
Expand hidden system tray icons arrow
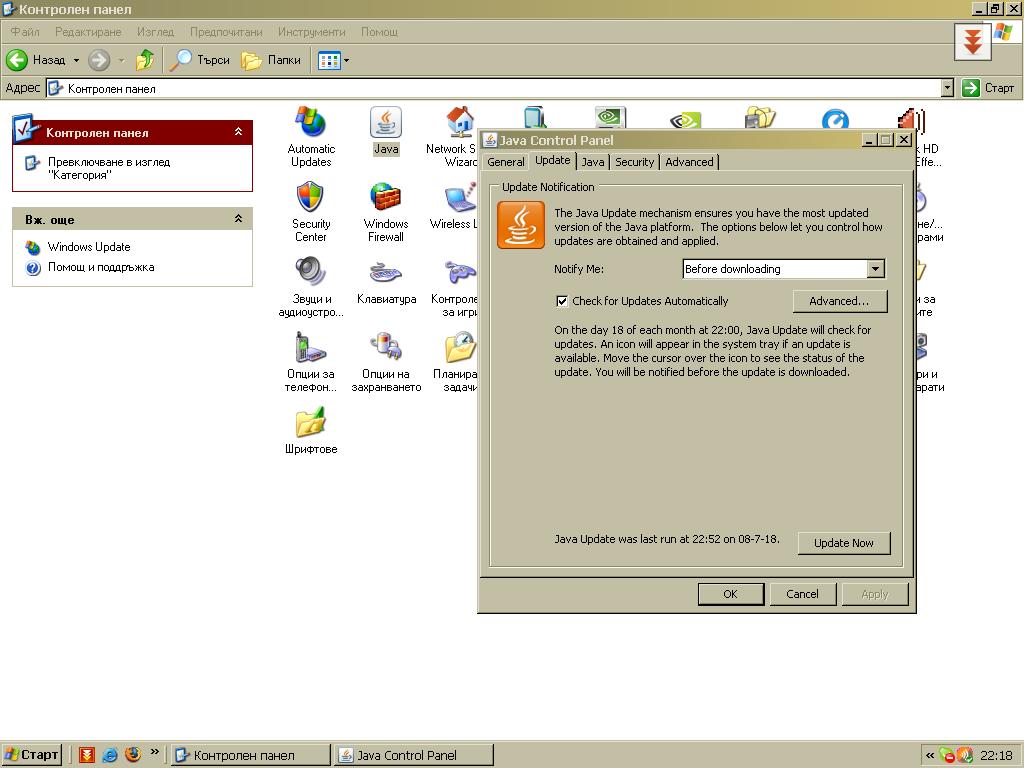(929, 756)
